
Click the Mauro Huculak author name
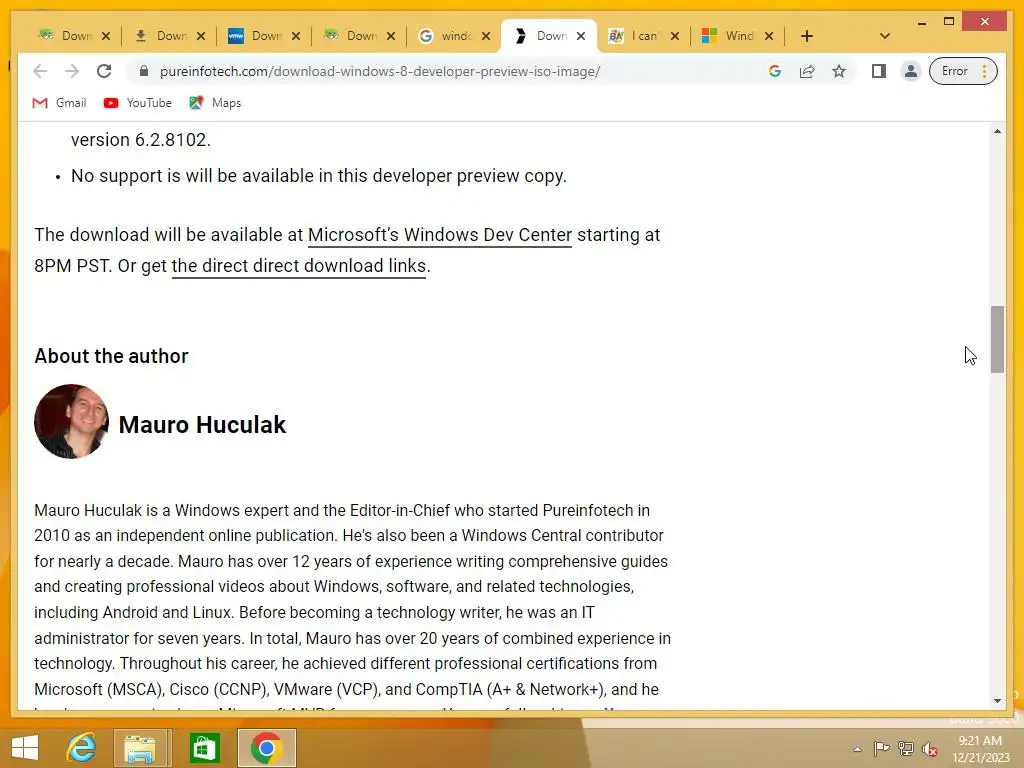pyautogui.click(x=202, y=424)
